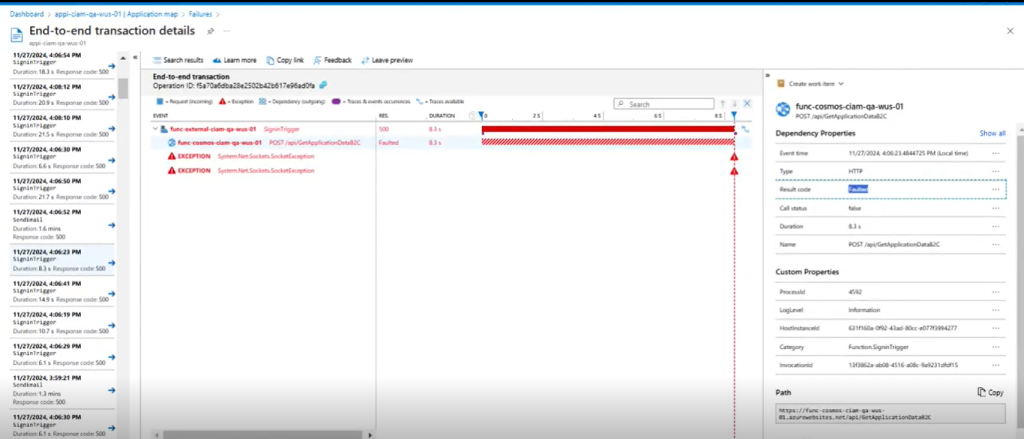Click the highlighted Faulted result code value
The height and width of the screenshot is (439, 1024).
click(858, 189)
